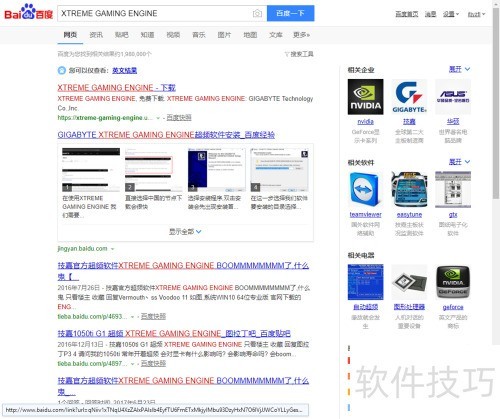500x419 pixels.
Task: Open the nvidia text link
Action: [365, 121]
